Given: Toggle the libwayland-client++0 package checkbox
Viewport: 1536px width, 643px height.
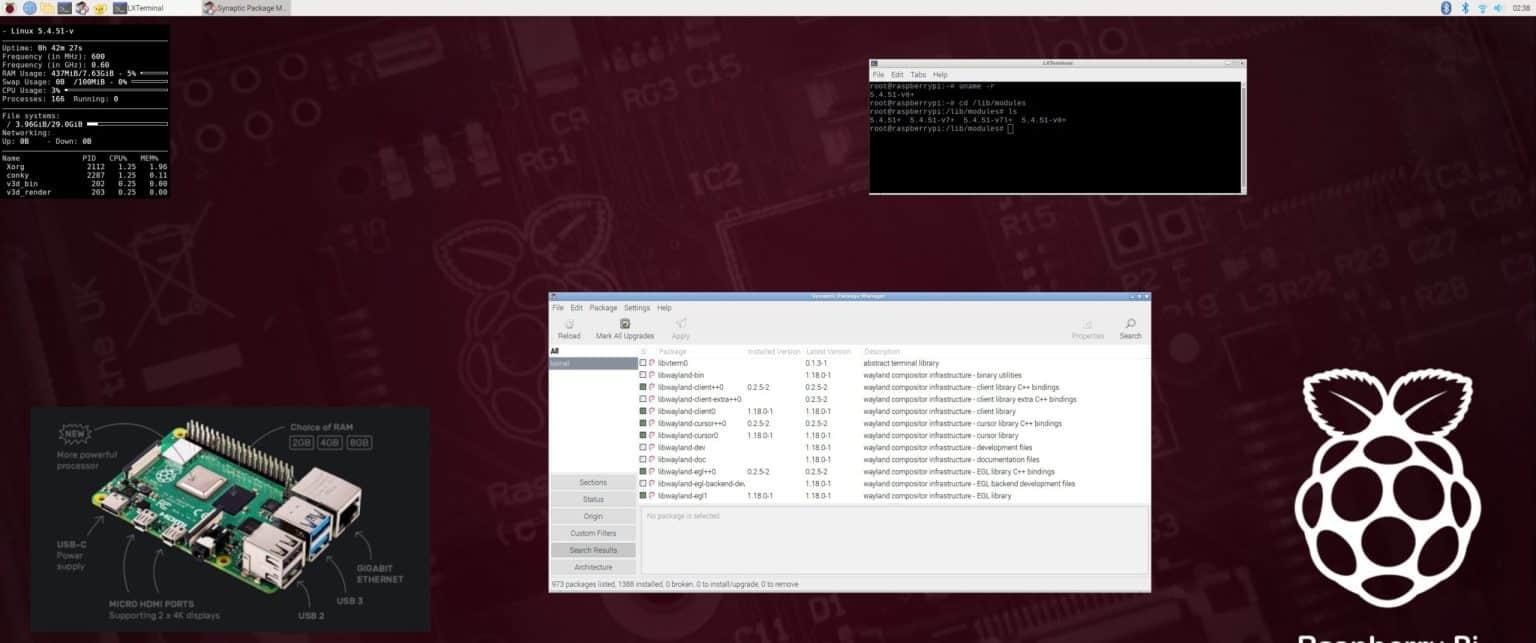Looking at the screenshot, I should (643, 387).
